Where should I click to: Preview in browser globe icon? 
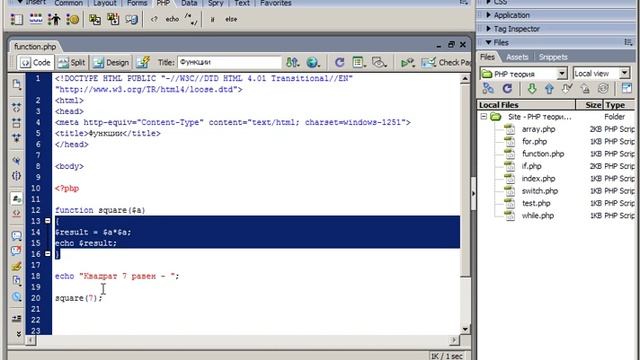click(313, 62)
